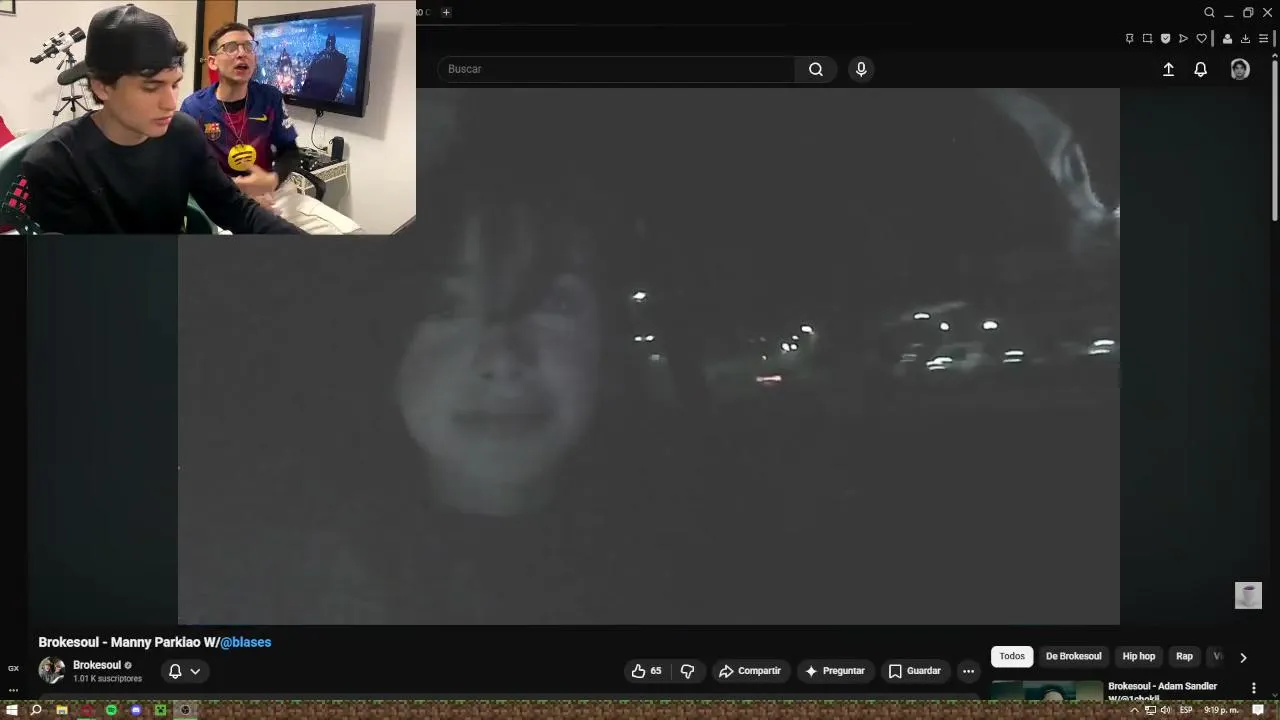Change the ESP input language in tray
This screenshot has height=720, width=1280.
pyautogui.click(x=1186, y=710)
